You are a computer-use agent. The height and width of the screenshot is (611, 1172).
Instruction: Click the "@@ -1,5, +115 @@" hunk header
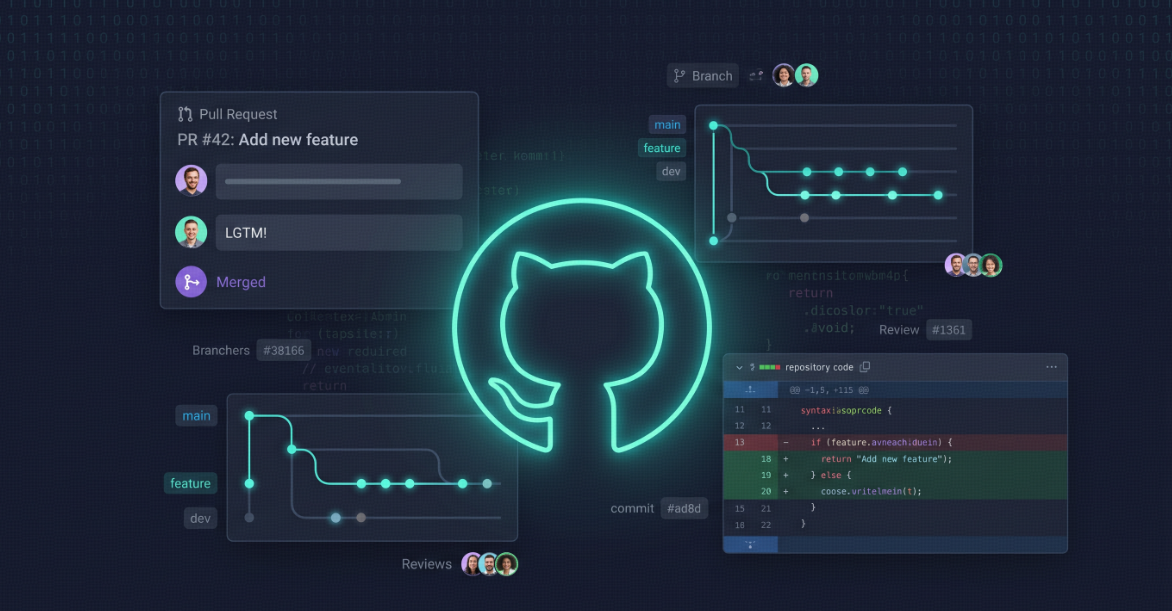(829, 390)
